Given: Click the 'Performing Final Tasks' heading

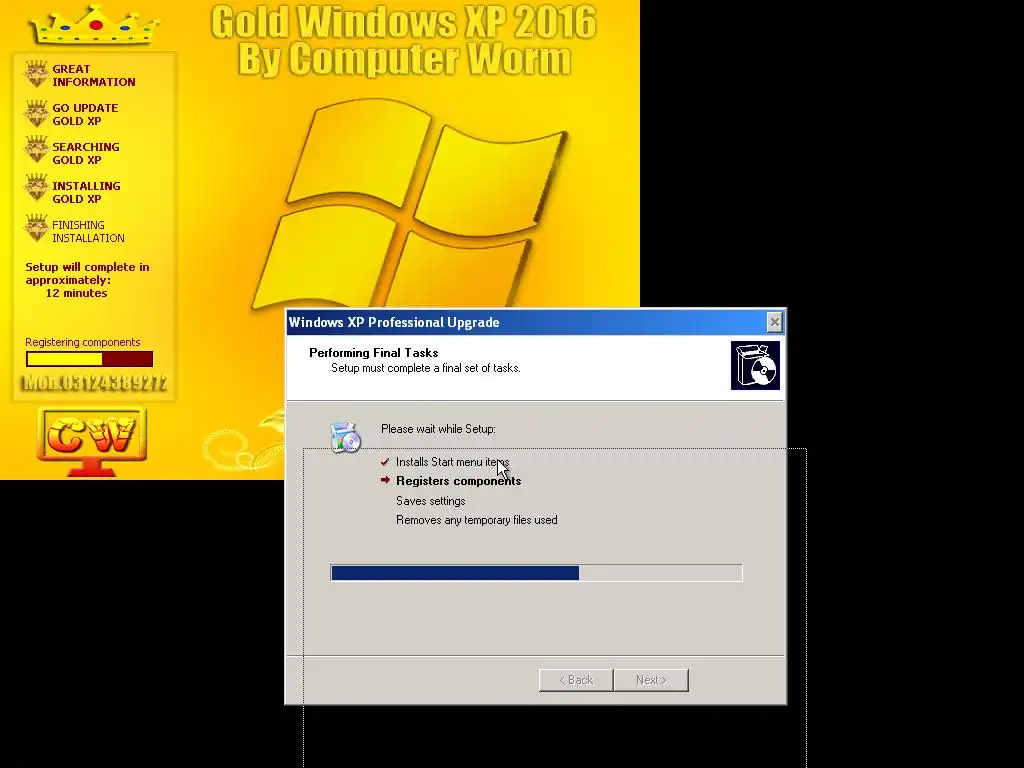Looking at the screenshot, I should point(374,353).
